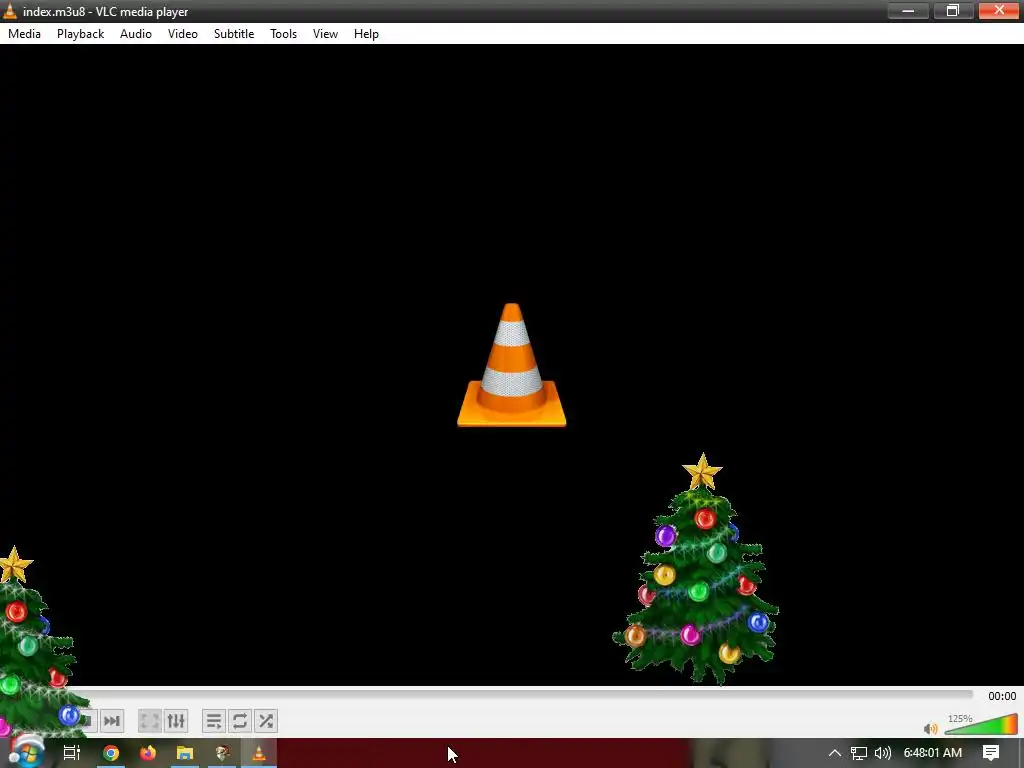Click the 00:00 remaining time label

pyautogui.click(x=1002, y=696)
